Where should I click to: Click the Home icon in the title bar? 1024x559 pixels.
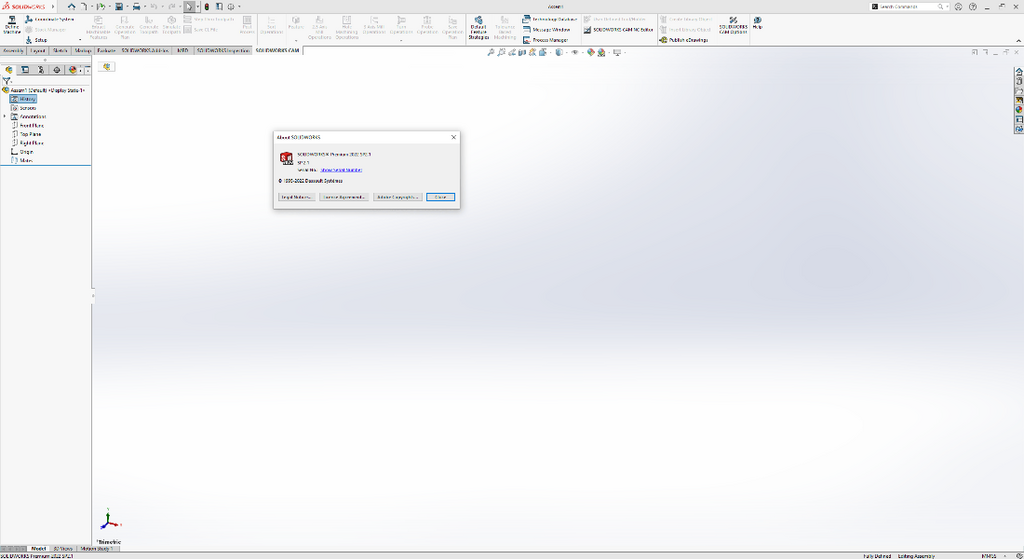(71, 7)
